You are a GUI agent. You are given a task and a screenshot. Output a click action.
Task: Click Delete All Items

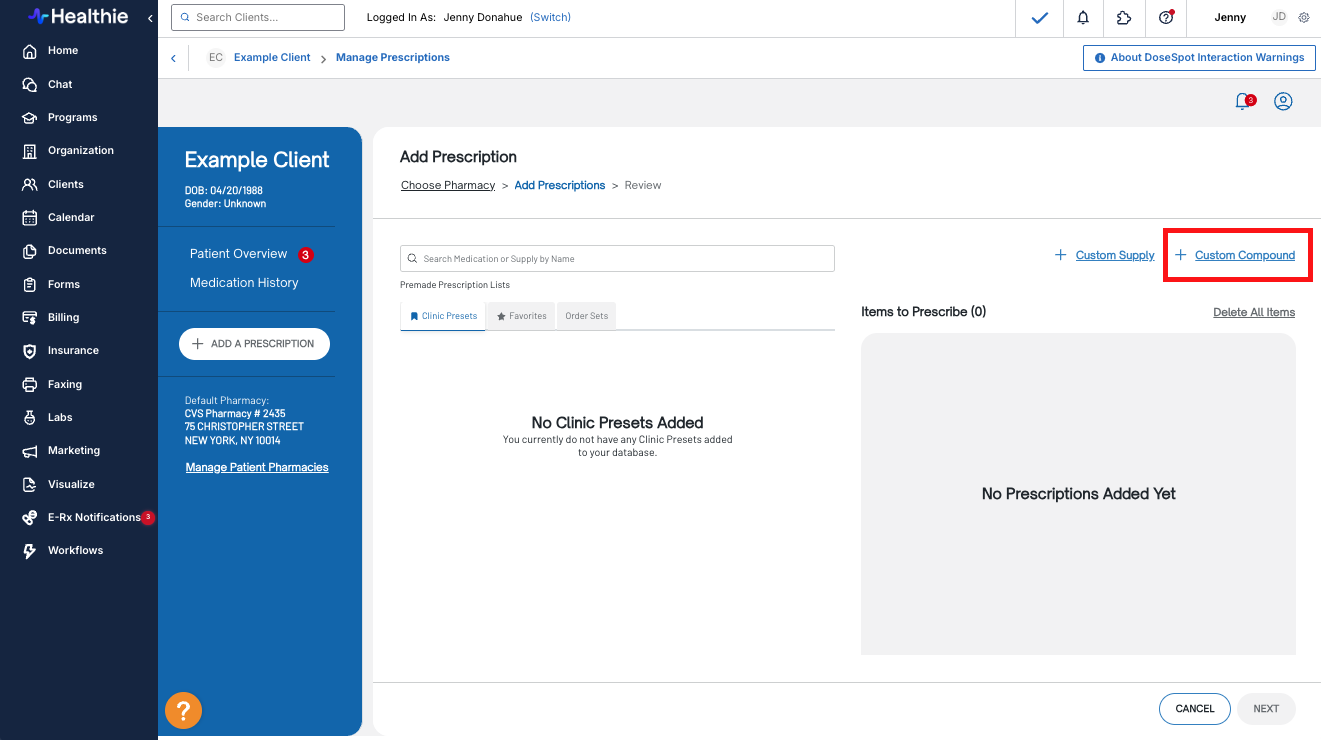tap(1254, 312)
